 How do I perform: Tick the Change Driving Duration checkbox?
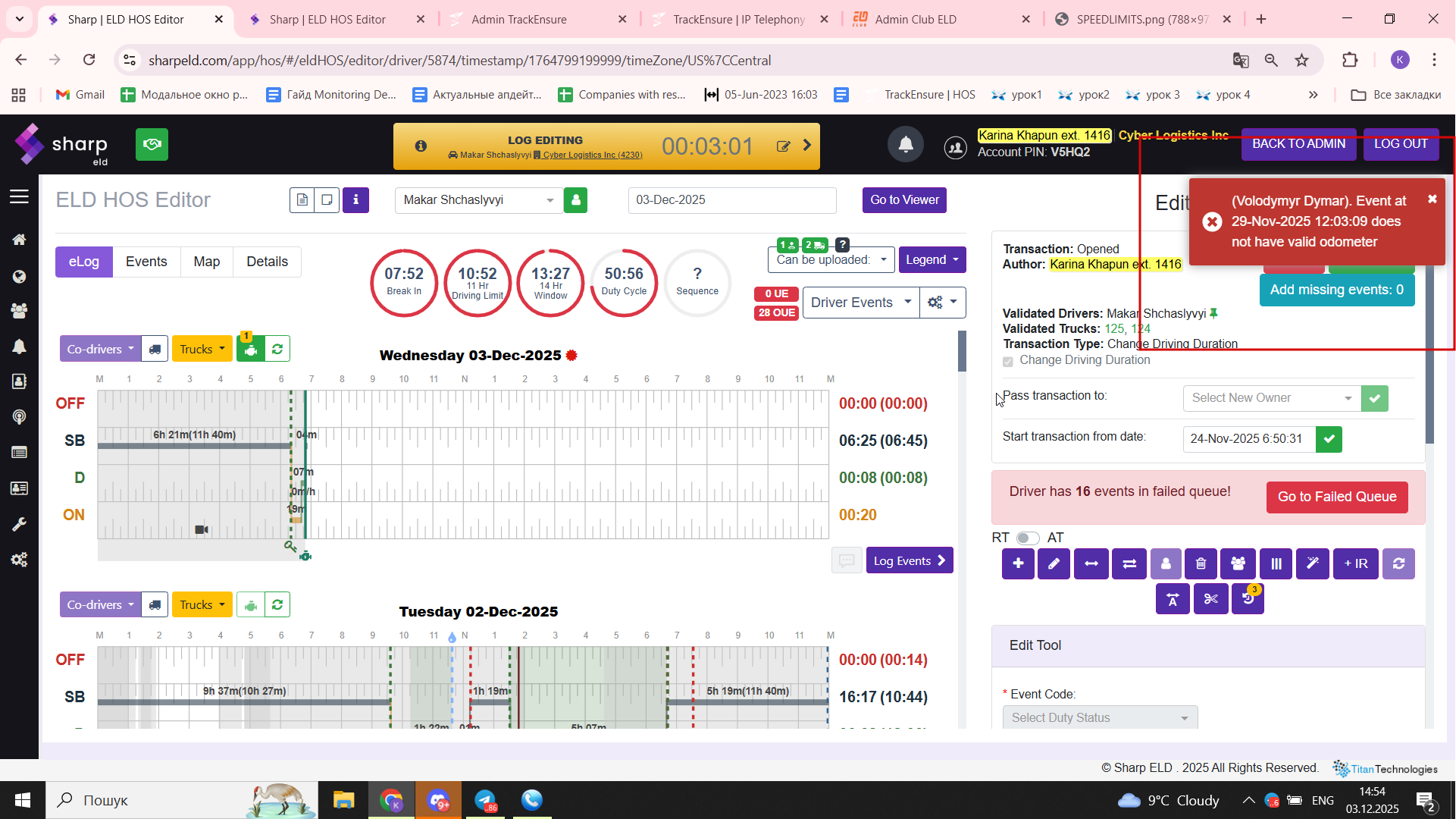point(1007,361)
